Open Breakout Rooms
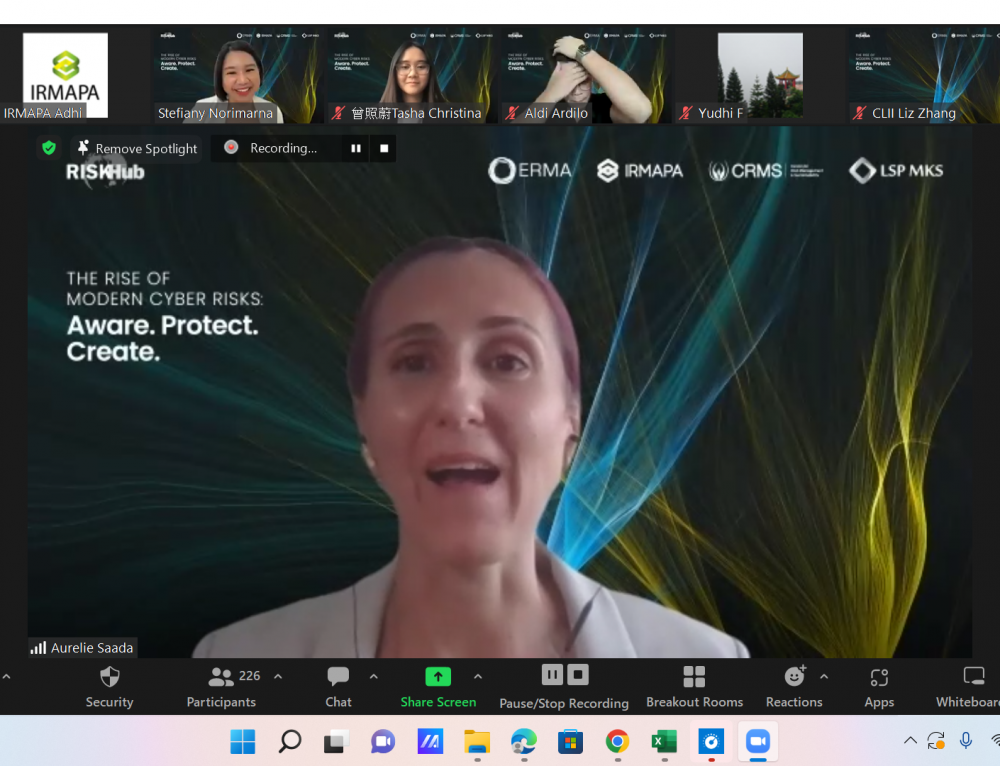Viewport: 1000px width, 766px height. click(694, 687)
